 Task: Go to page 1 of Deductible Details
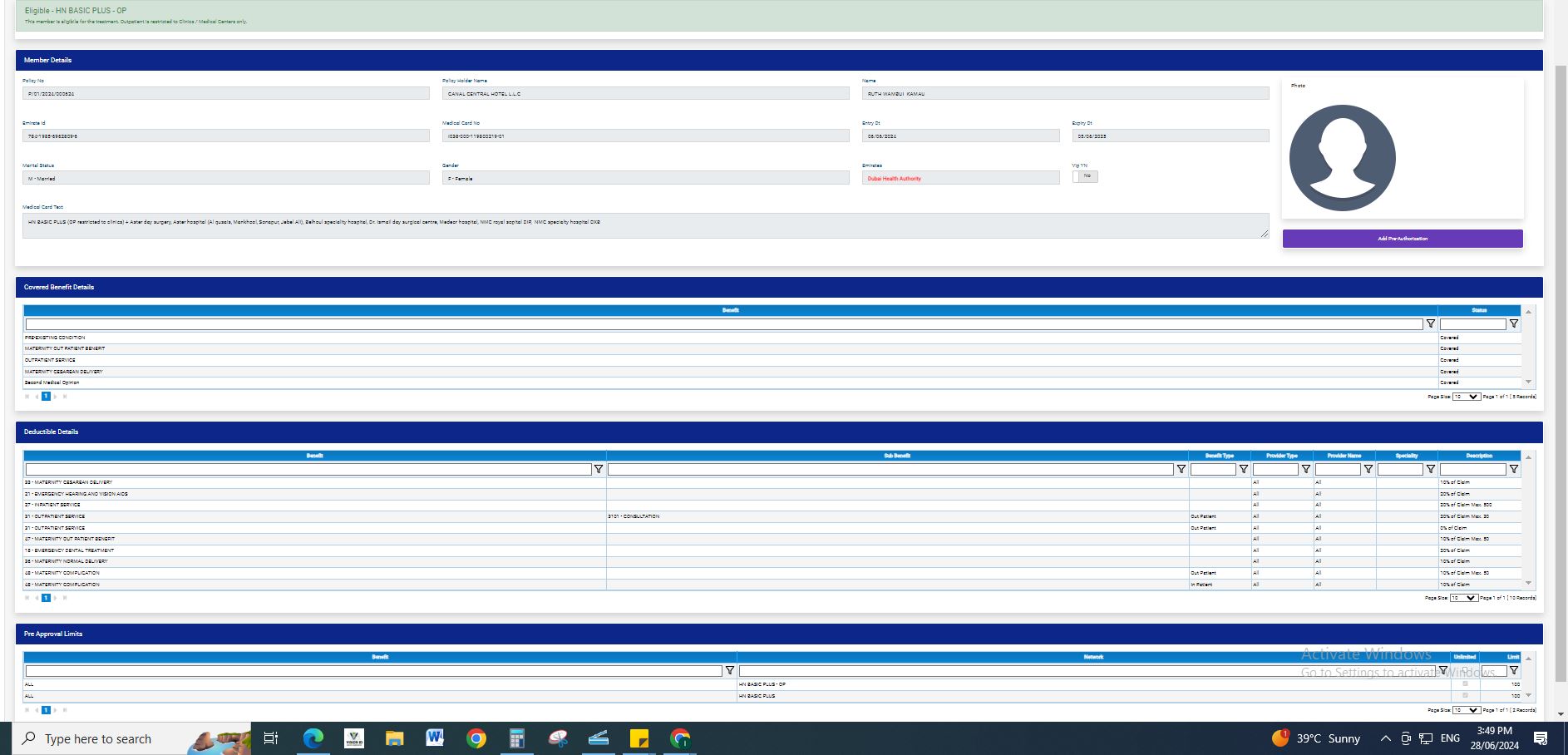pyautogui.click(x=46, y=598)
